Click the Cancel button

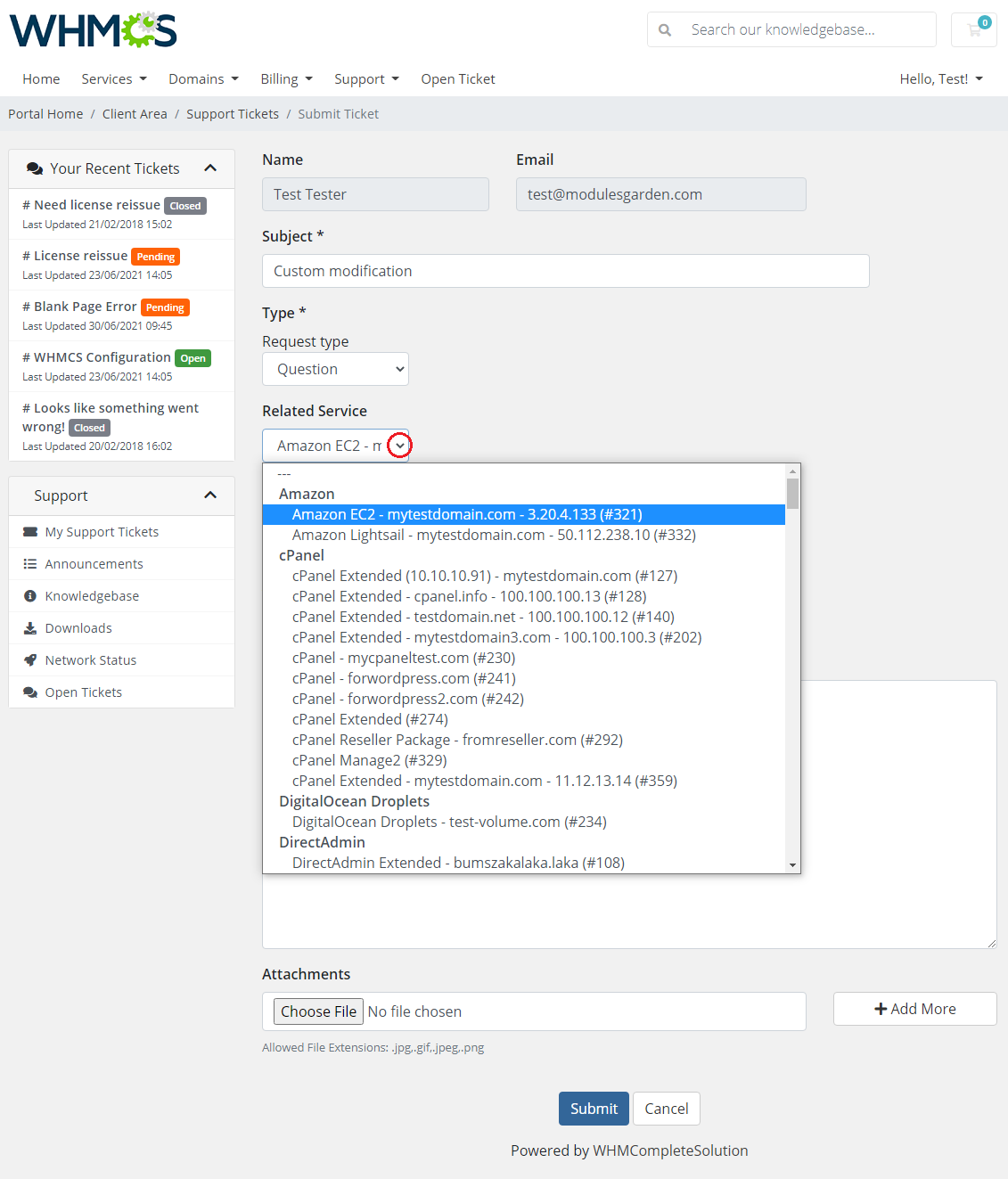667,1109
